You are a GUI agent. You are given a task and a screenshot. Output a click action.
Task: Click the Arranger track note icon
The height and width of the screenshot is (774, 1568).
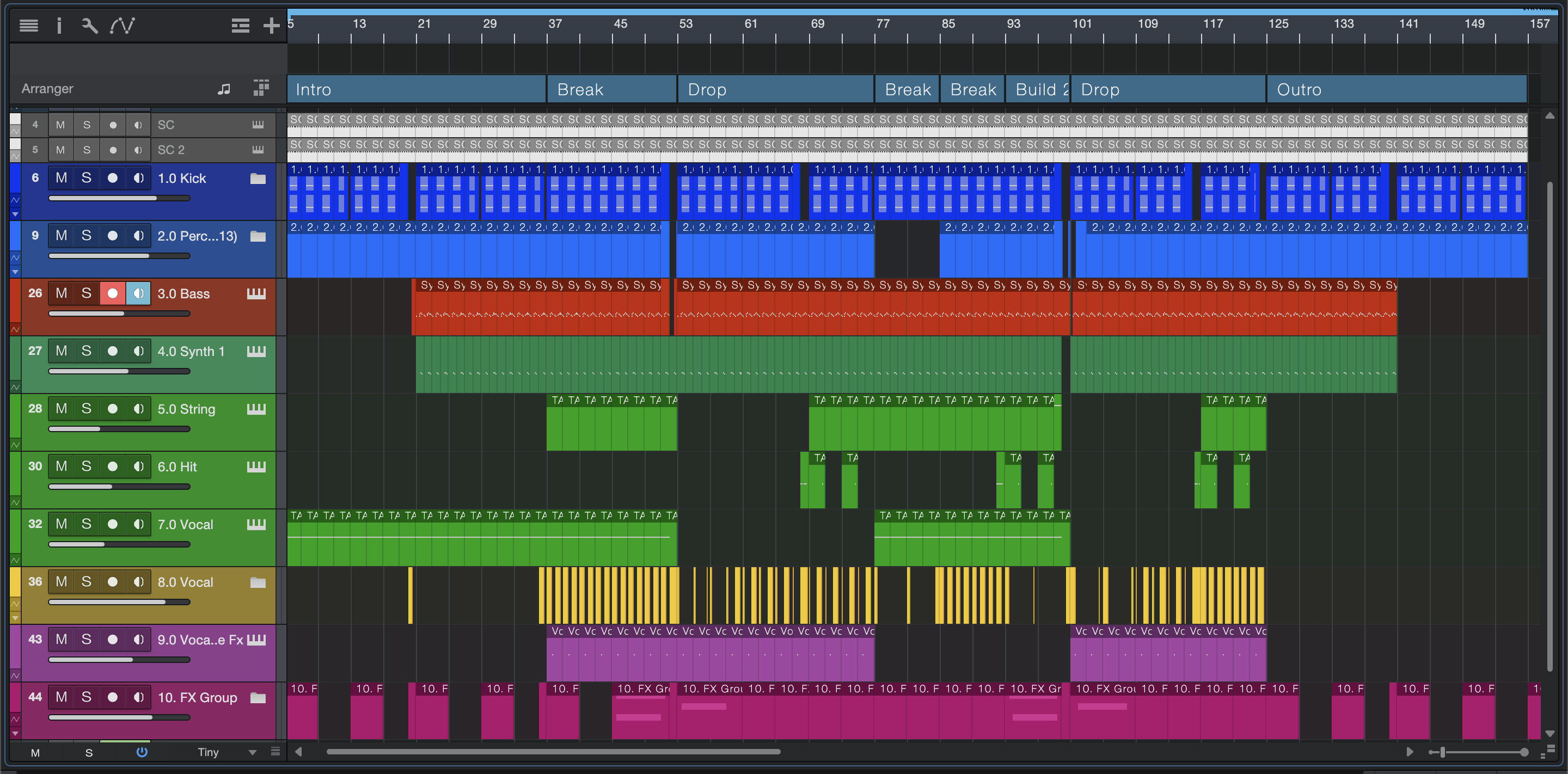coord(224,89)
